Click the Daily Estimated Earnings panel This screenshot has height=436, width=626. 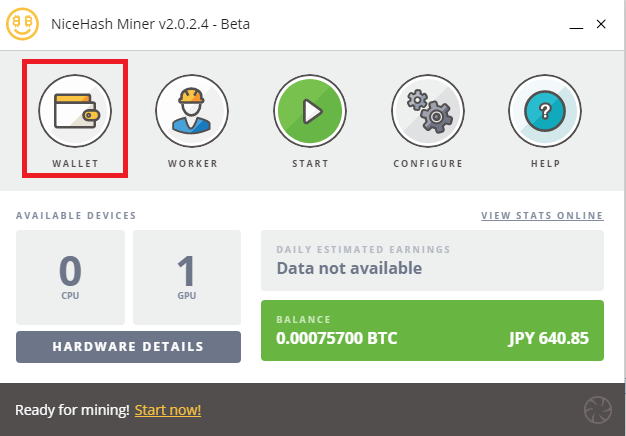(x=432, y=260)
